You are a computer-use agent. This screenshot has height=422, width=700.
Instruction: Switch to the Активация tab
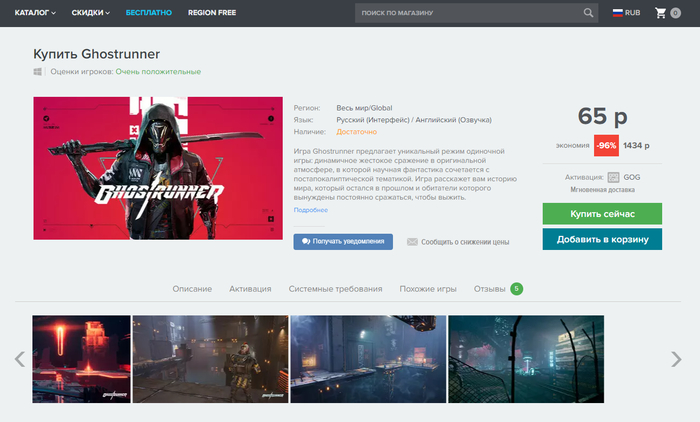click(x=250, y=289)
